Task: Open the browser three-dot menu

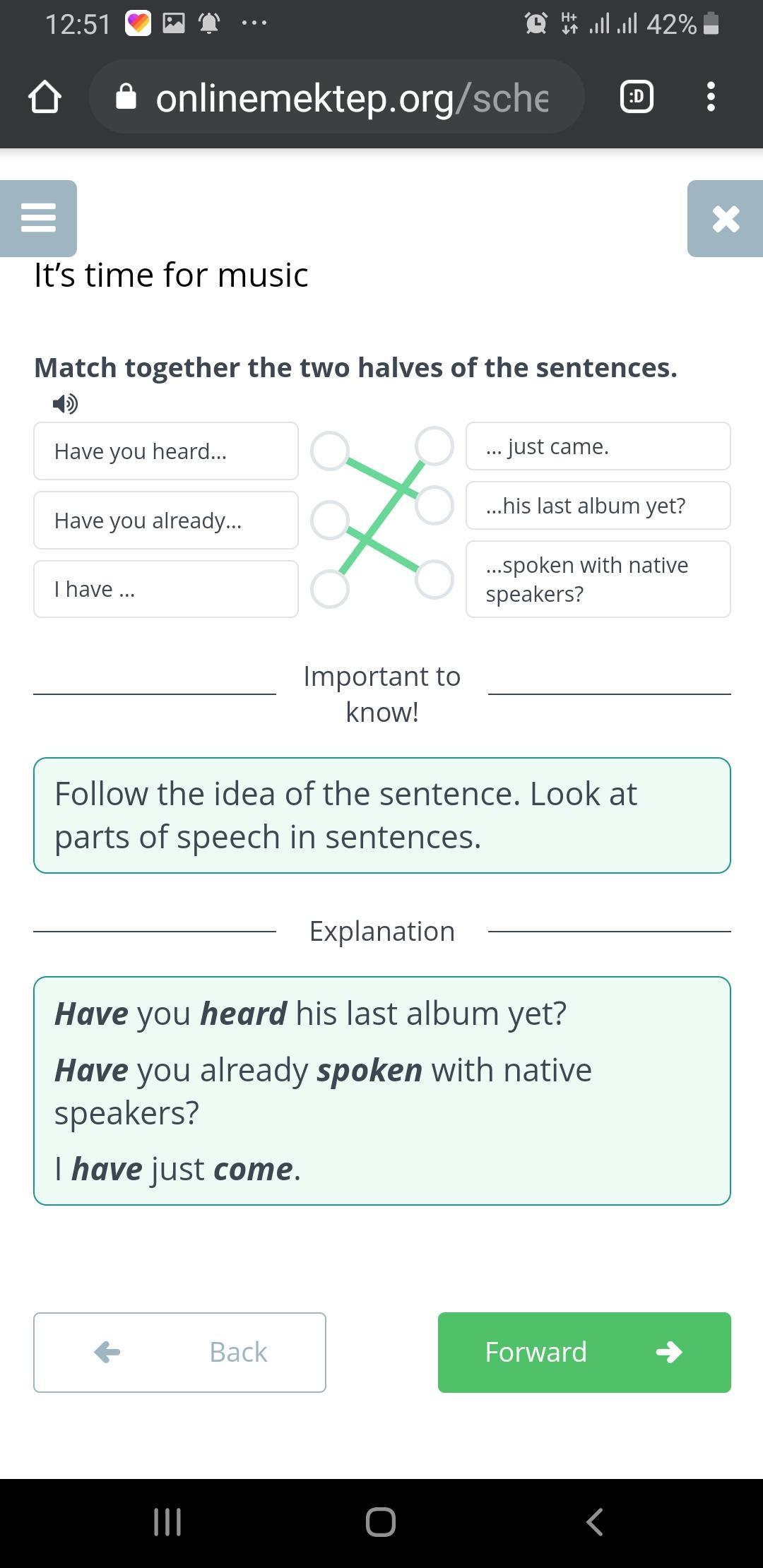Action: point(711,97)
